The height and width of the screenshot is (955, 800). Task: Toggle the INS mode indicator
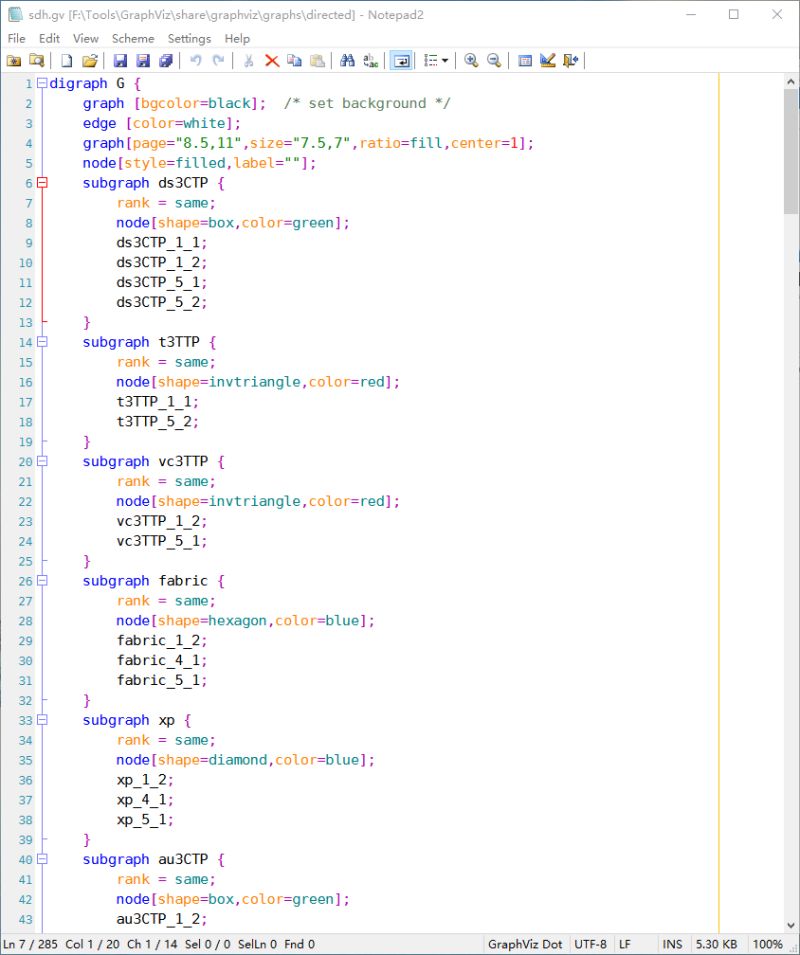click(672, 944)
